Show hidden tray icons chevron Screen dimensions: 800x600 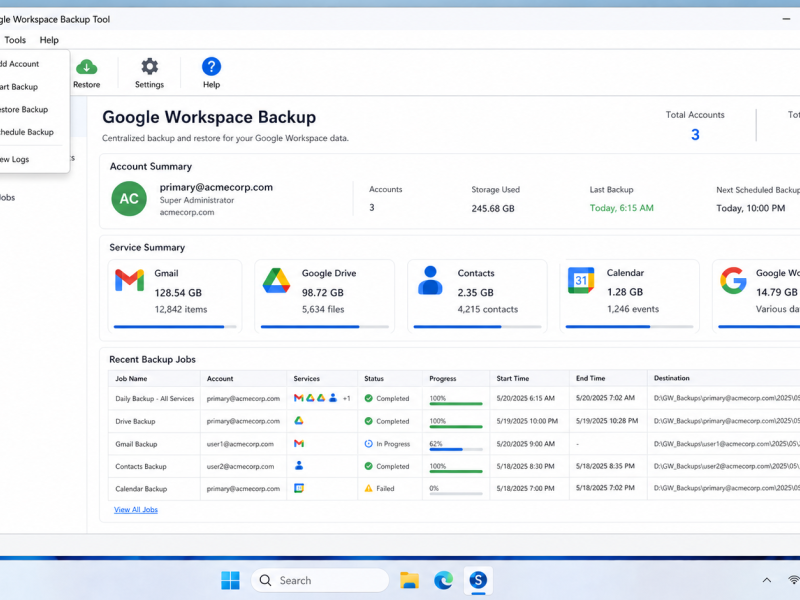point(766,580)
